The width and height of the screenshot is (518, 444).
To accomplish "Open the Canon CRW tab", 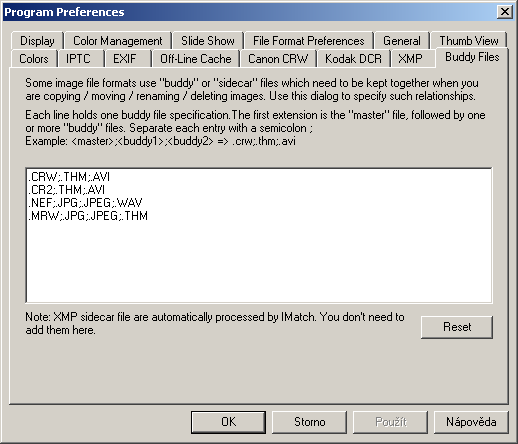I will [x=278, y=59].
